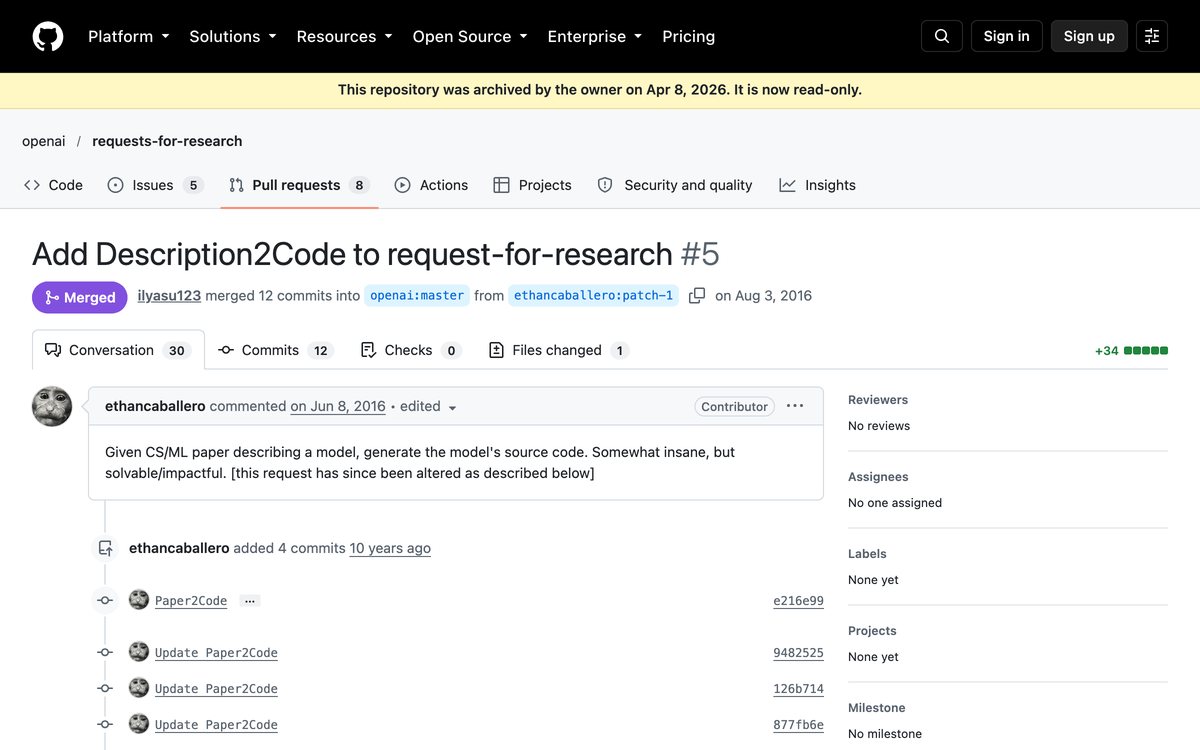Open Security and quality tab

coord(675,185)
